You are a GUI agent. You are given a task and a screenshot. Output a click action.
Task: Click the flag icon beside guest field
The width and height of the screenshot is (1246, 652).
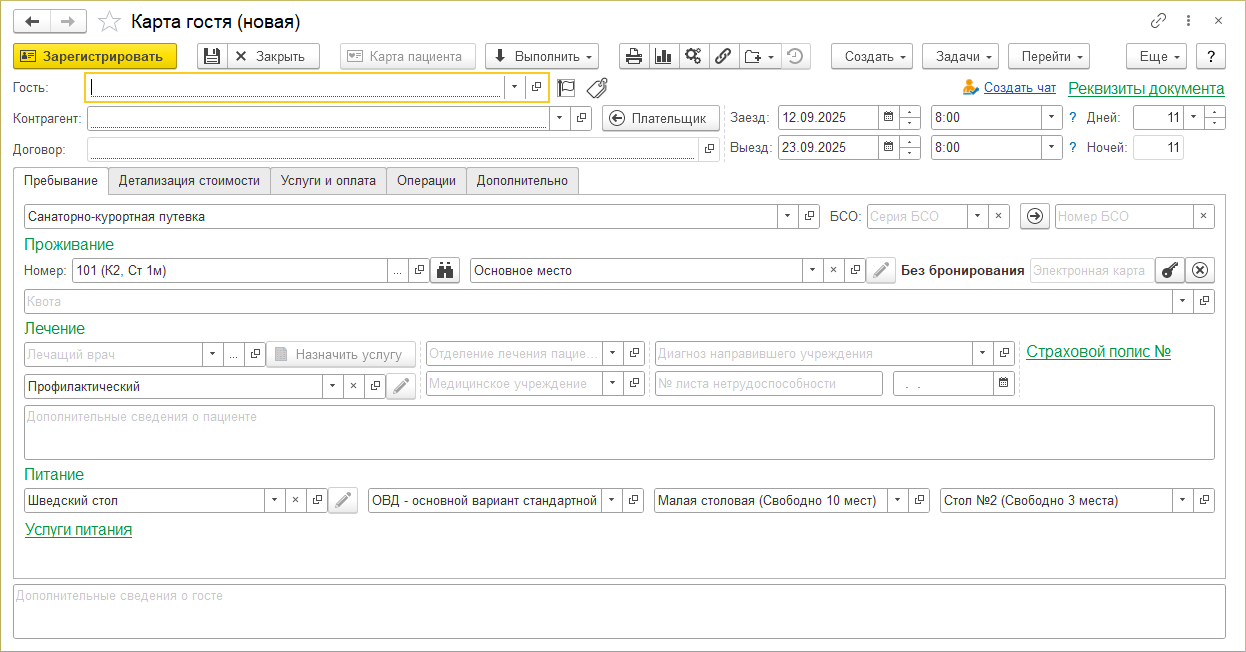tap(567, 88)
